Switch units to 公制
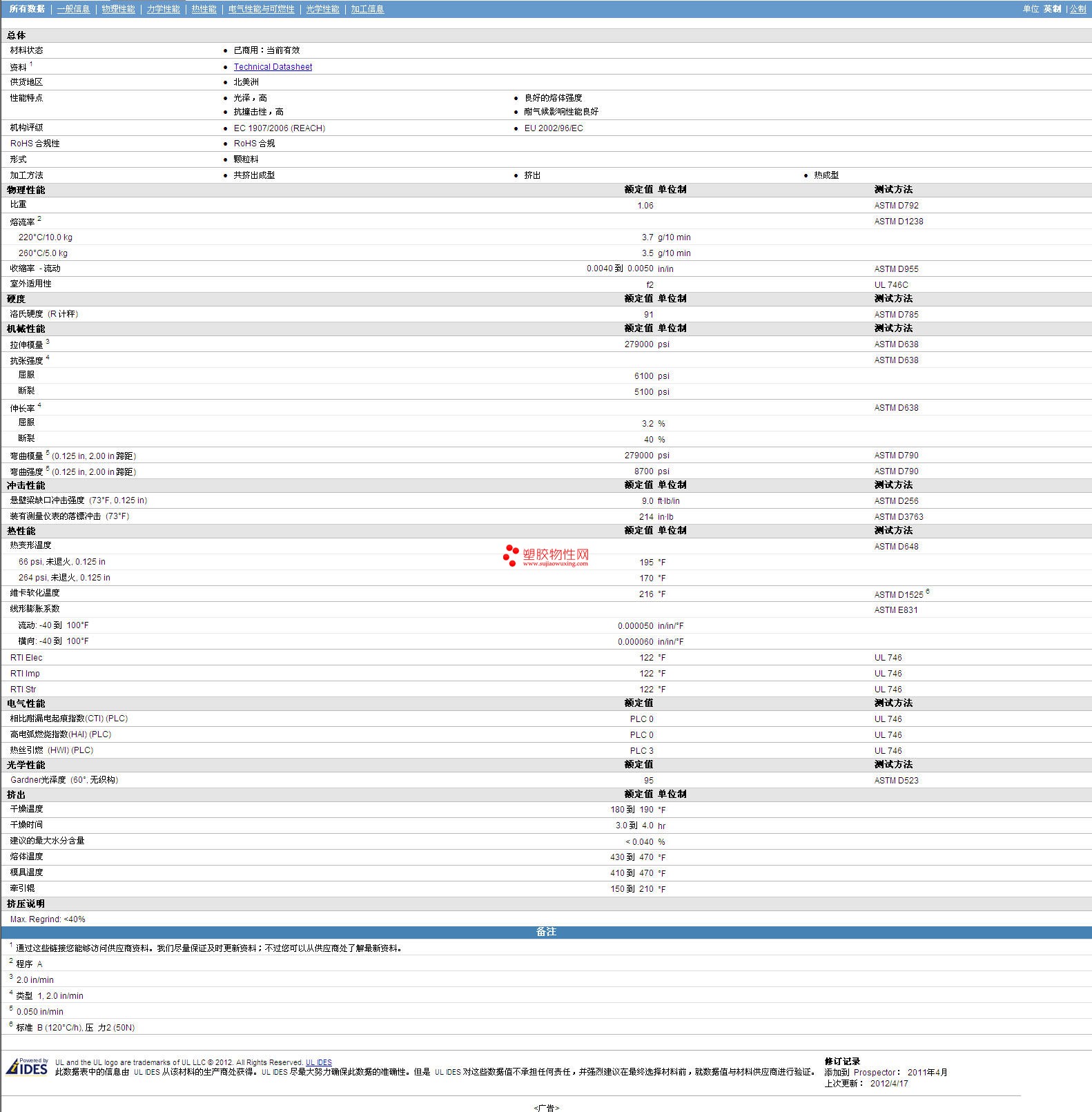Screen dimensions: 1092x1112 [x=1078, y=9]
